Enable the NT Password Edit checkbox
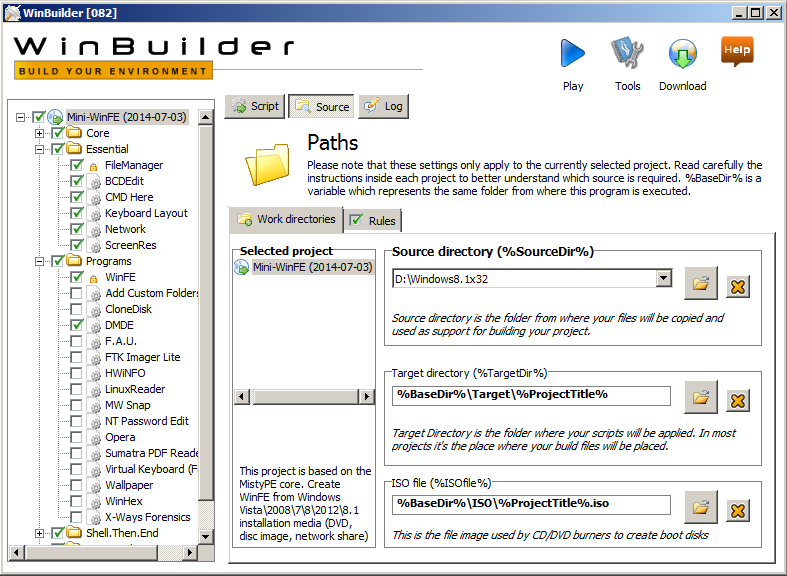 tap(76, 421)
